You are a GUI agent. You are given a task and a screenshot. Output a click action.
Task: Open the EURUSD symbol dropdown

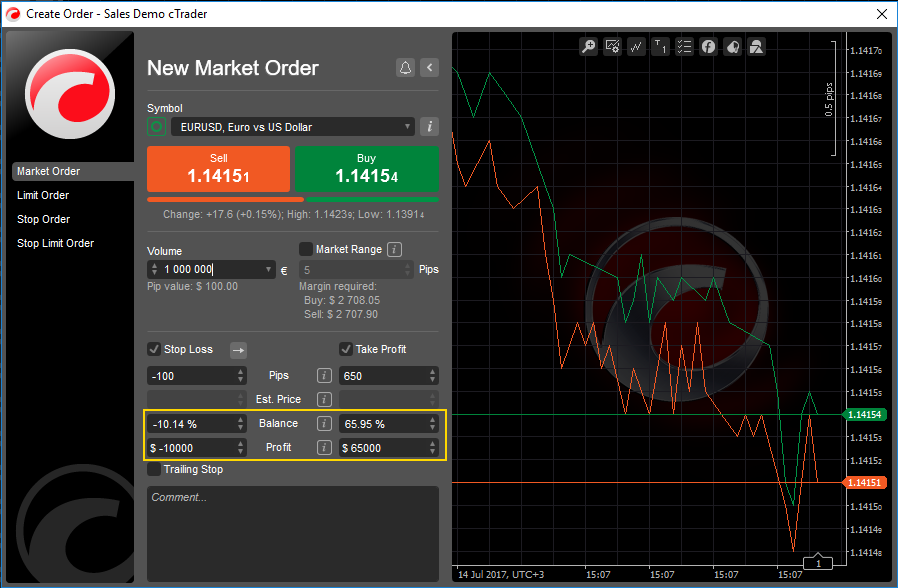tap(292, 127)
